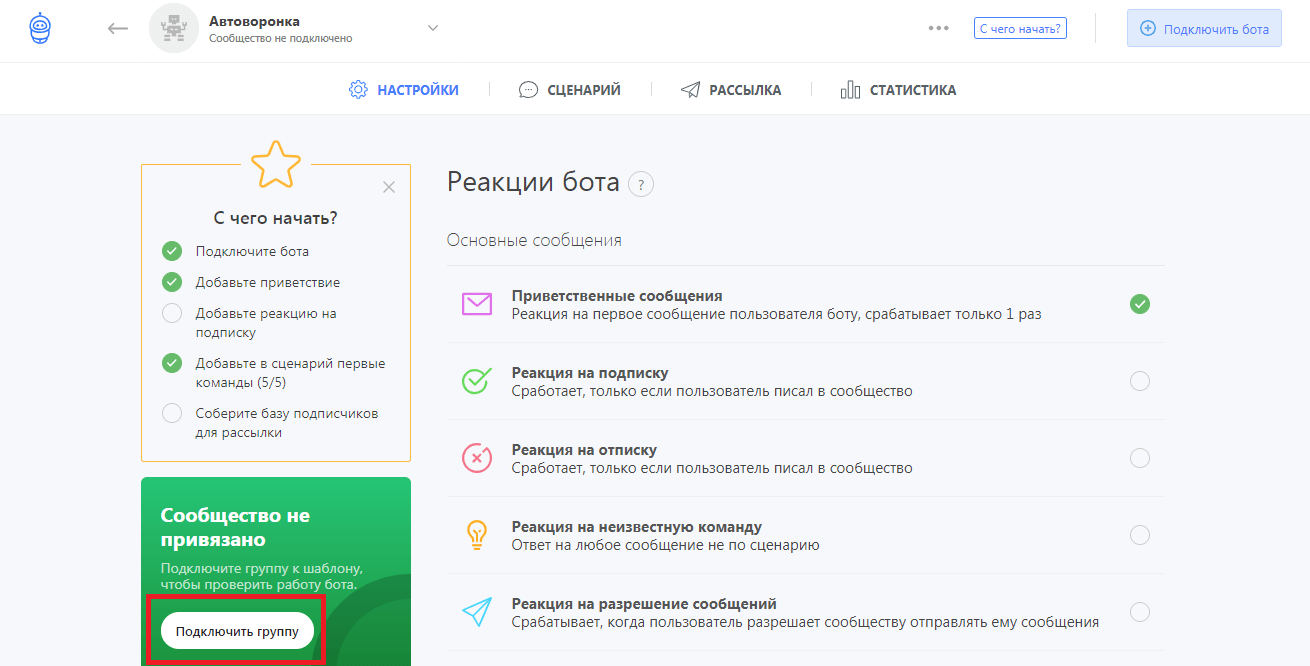Click the back arrow beside the logo
This screenshot has height=666, width=1310.
coord(117,28)
